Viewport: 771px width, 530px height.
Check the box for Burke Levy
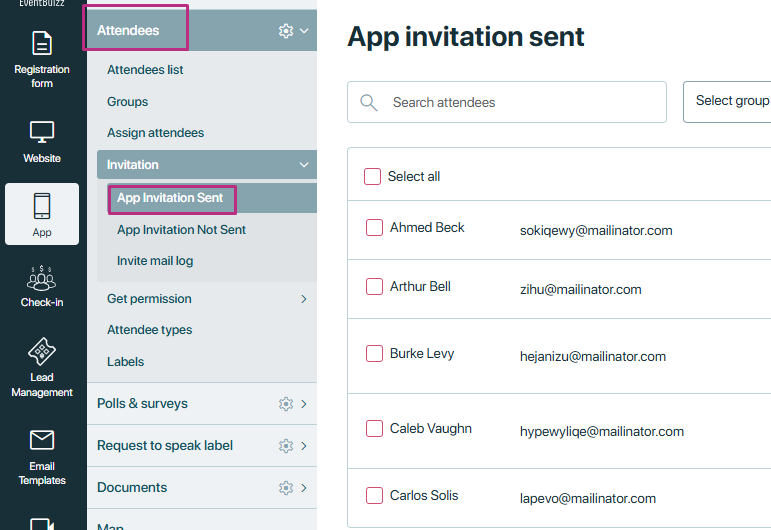click(374, 353)
